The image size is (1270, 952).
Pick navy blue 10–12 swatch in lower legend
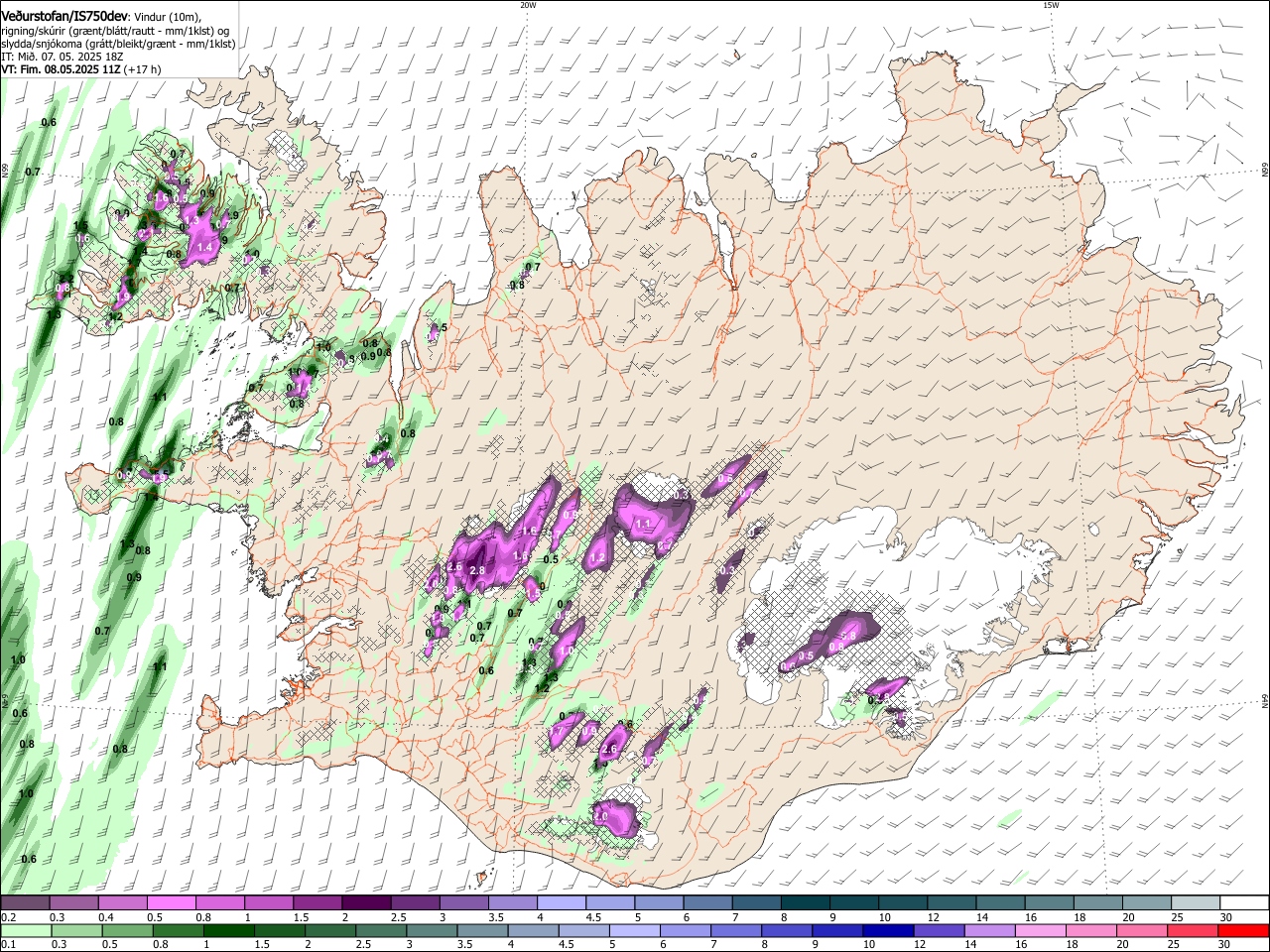tap(888, 930)
